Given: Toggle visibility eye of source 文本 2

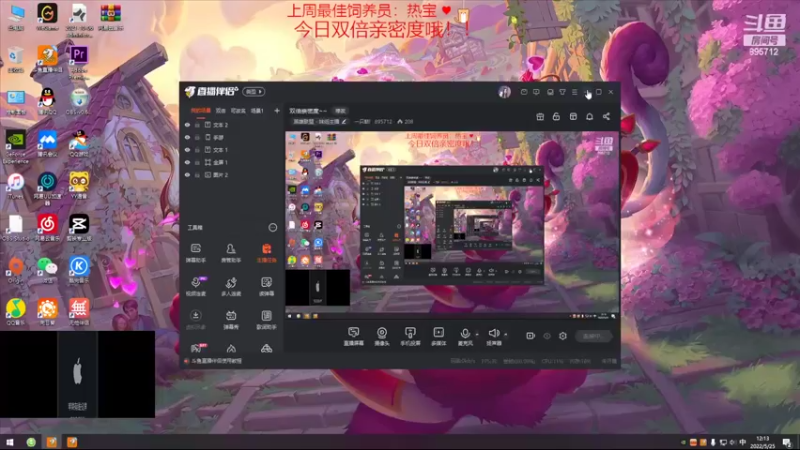Looking at the screenshot, I should tap(187, 125).
